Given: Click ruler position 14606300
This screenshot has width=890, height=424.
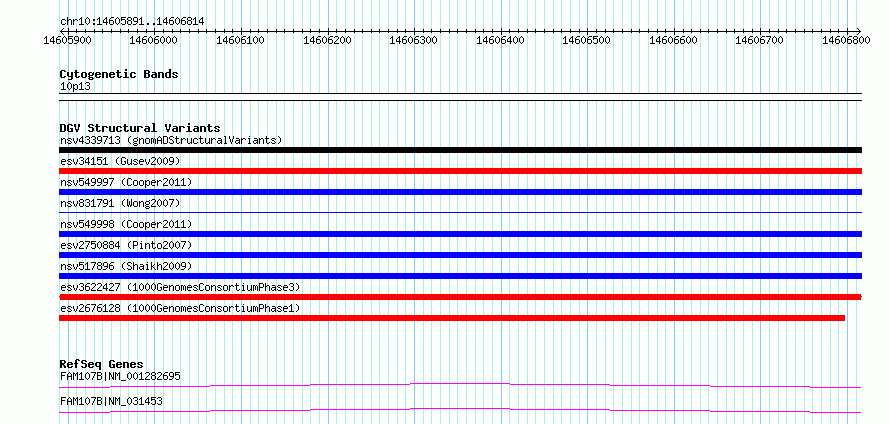Looking at the screenshot, I should click(x=414, y=40).
